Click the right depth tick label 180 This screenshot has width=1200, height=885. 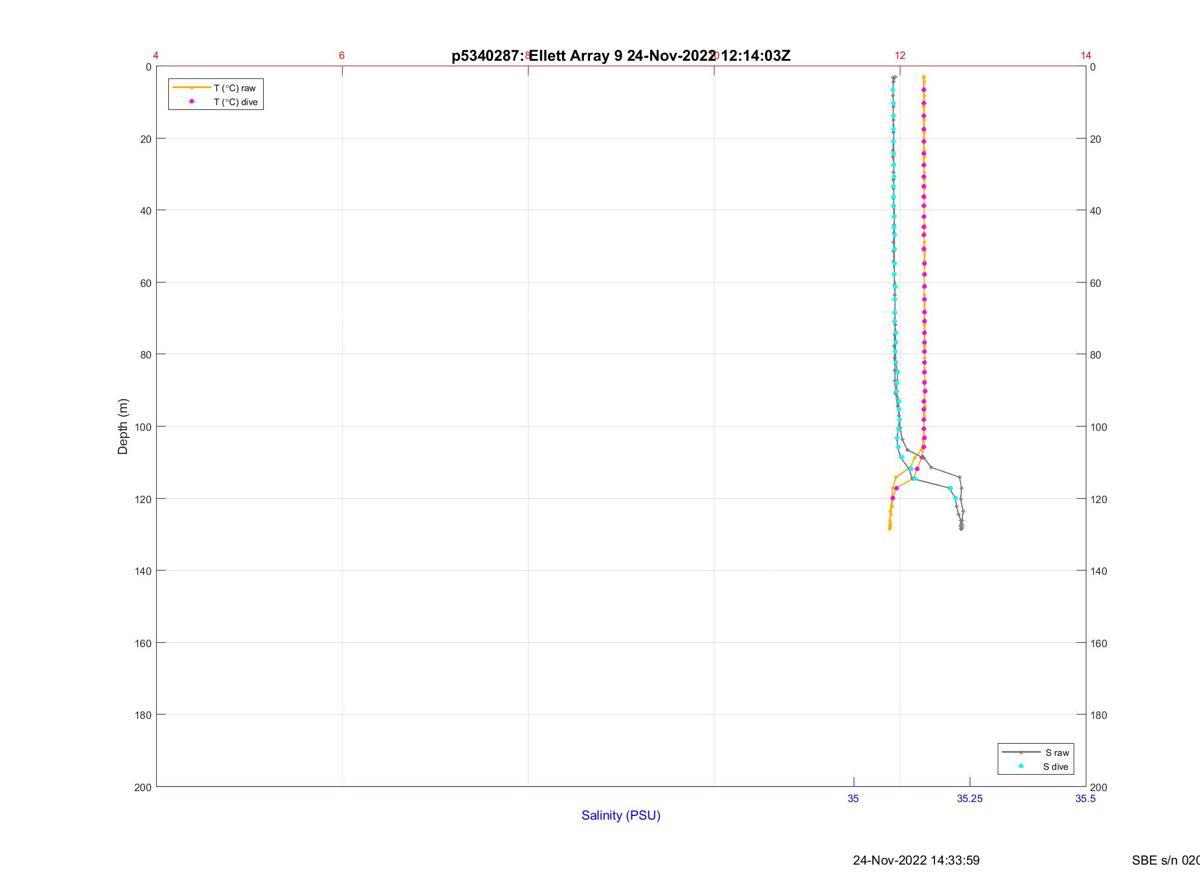(1100, 715)
